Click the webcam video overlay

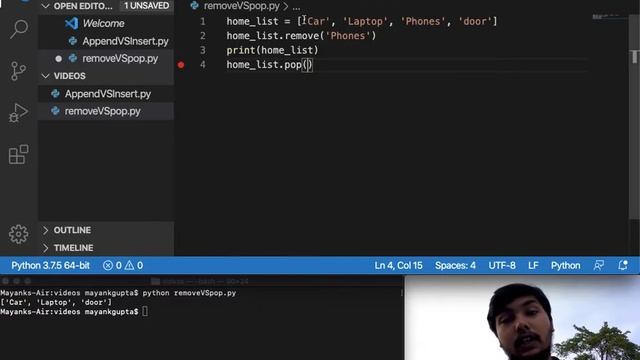point(522,318)
